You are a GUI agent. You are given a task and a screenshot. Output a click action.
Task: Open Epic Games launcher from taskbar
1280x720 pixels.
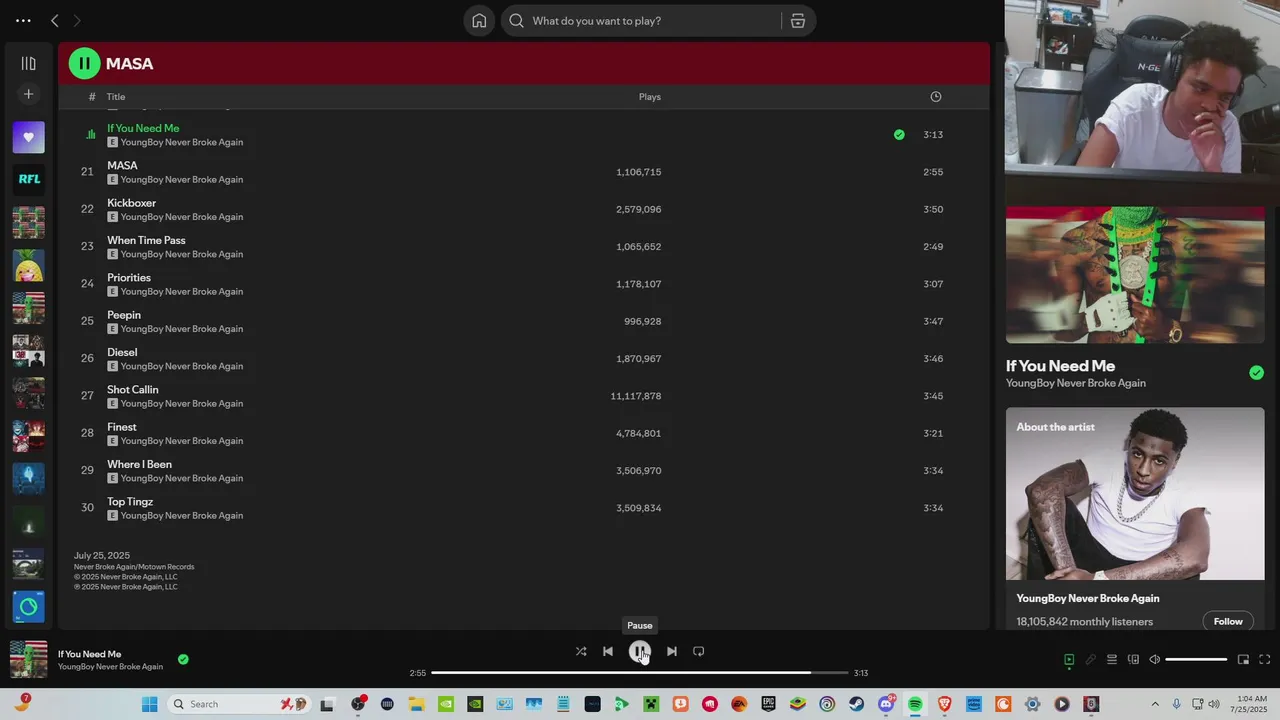click(768, 704)
